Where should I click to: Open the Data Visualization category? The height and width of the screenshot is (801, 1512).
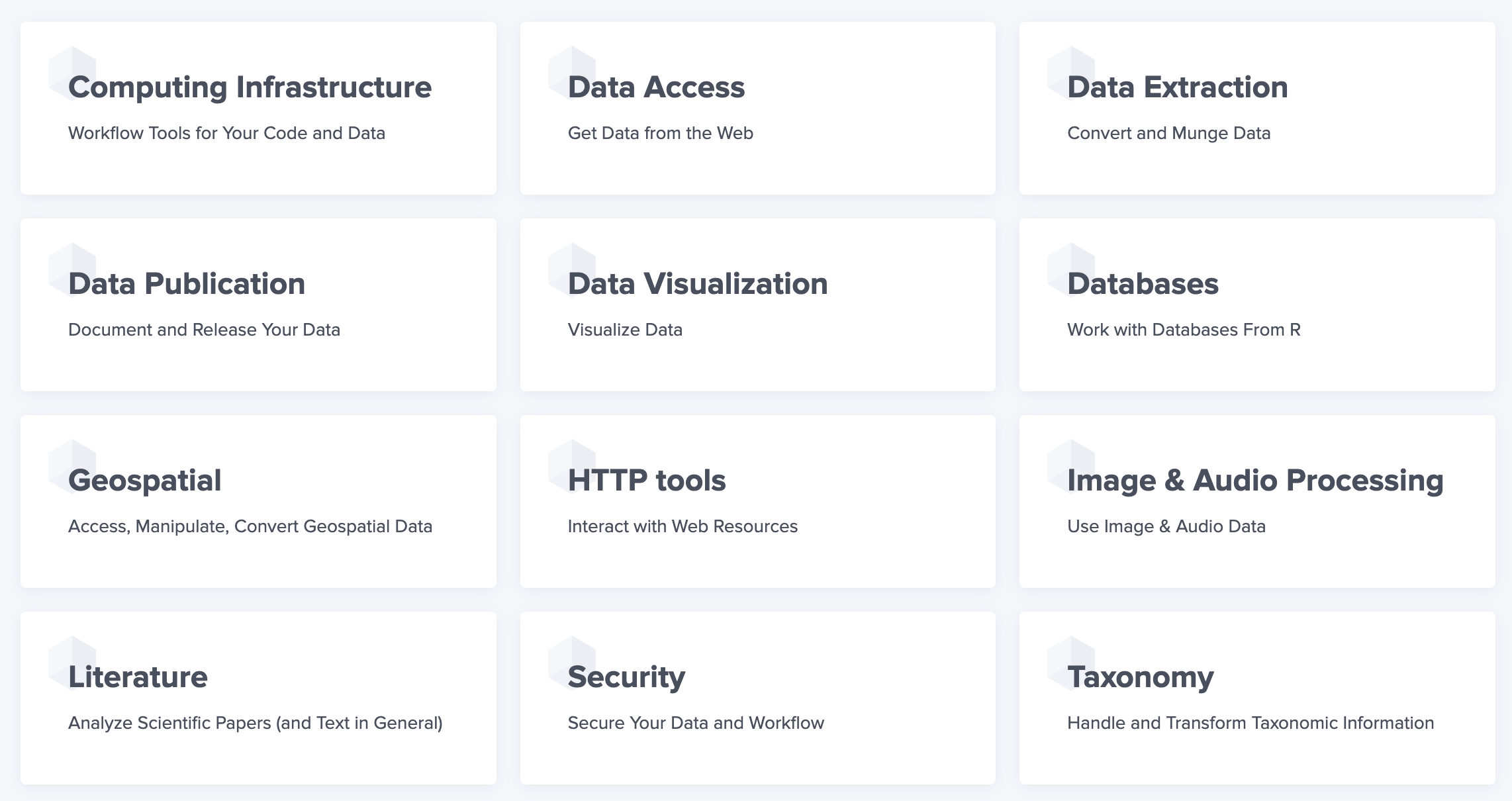698,284
